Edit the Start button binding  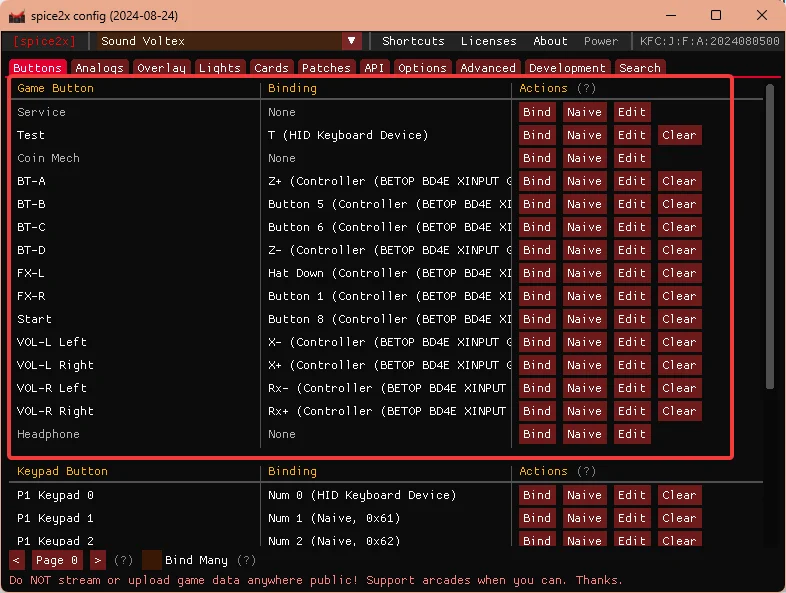pos(632,319)
